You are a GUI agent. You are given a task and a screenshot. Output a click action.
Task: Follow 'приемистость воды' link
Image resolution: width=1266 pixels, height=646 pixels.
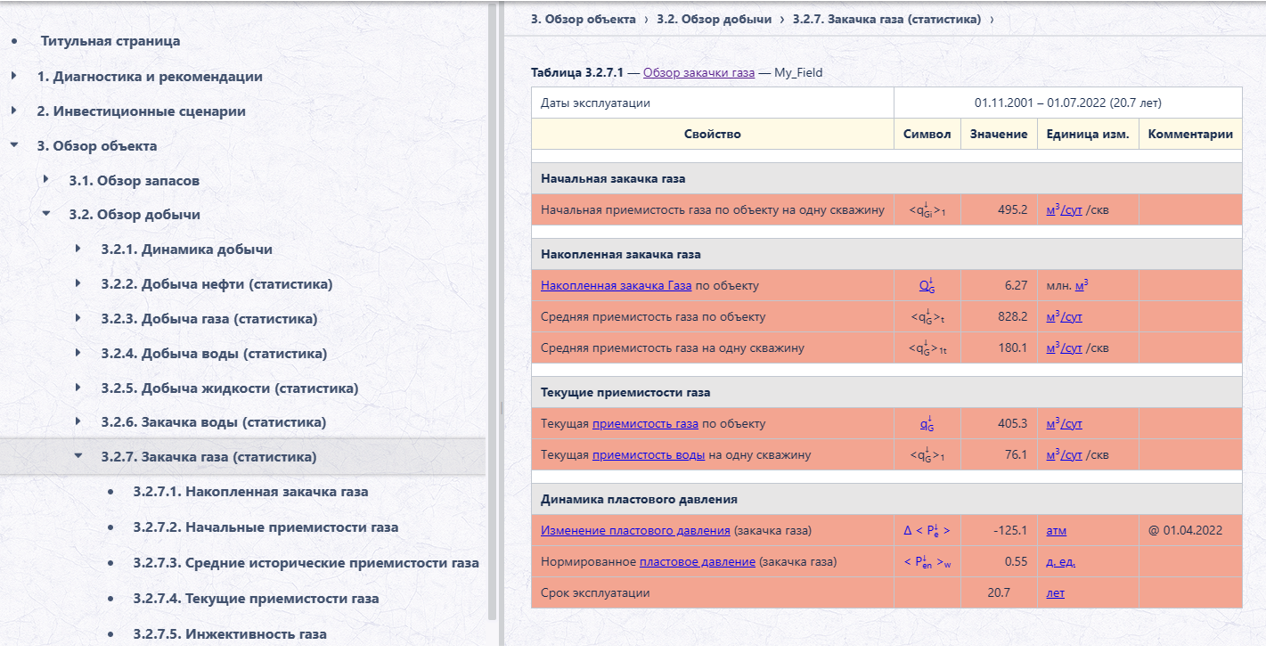click(x=648, y=455)
